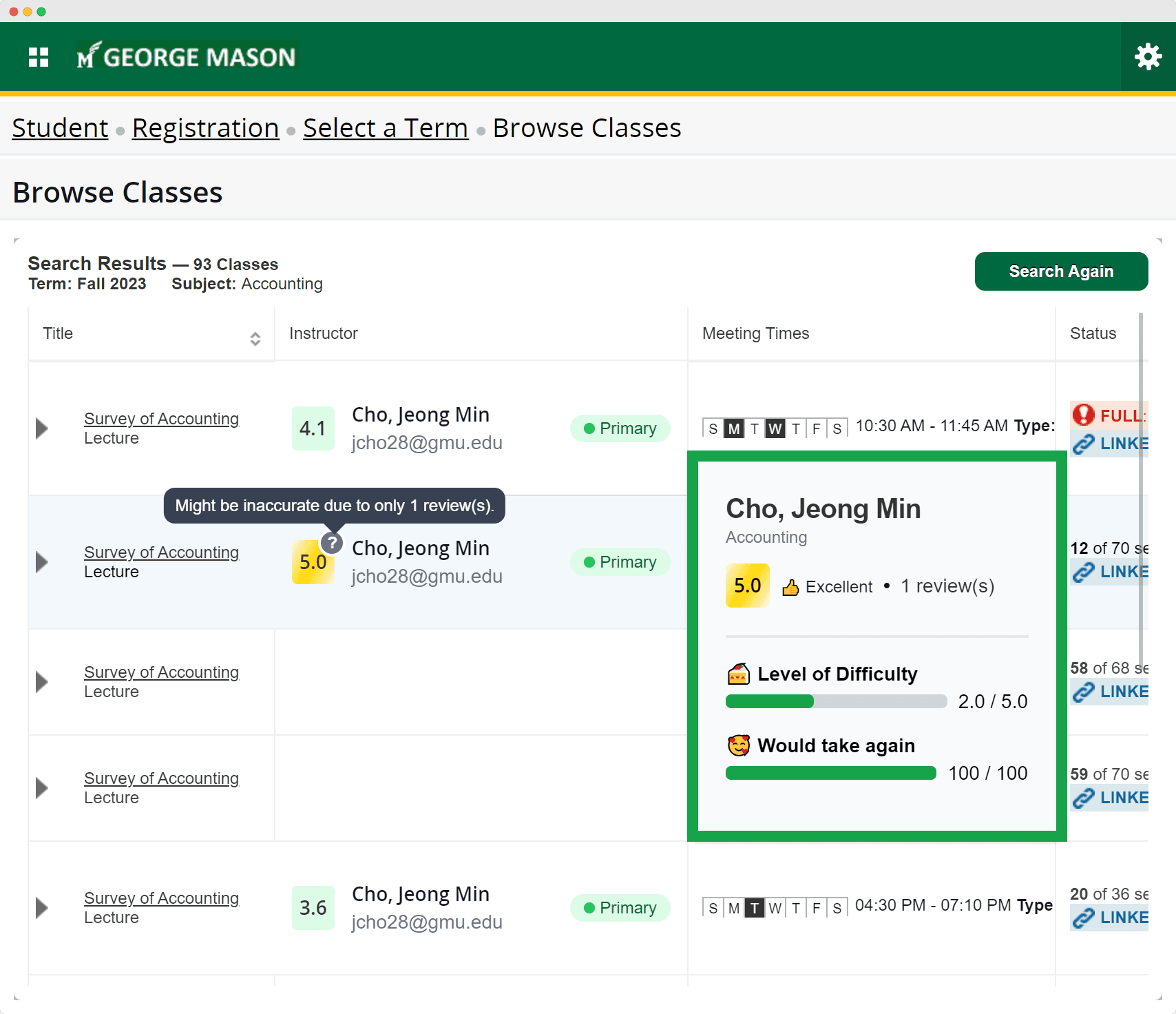
Task: Click the 3.6 rating badge
Action: click(x=313, y=908)
